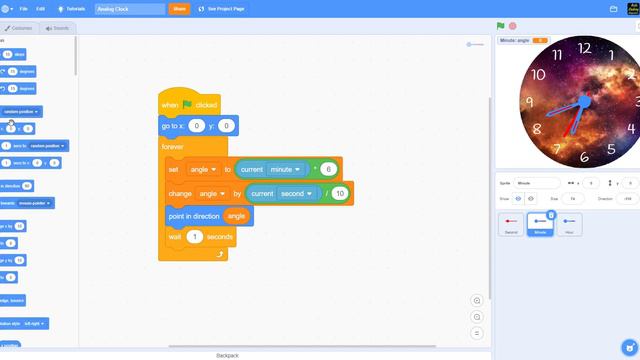
Task: Open the minute dropdown in the current block
Action: click(x=286, y=169)
